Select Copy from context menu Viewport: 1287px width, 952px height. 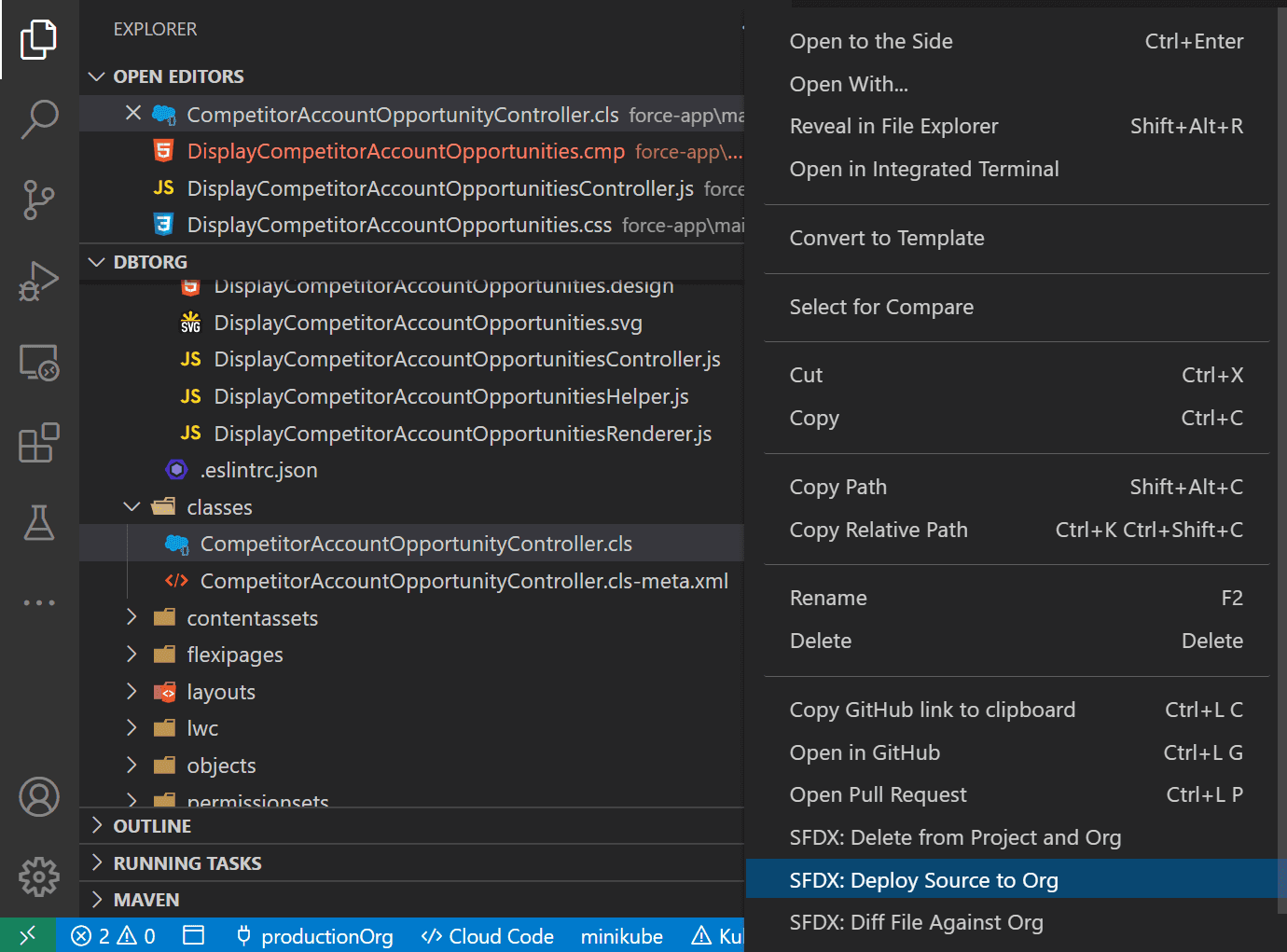coord(1016,418)
